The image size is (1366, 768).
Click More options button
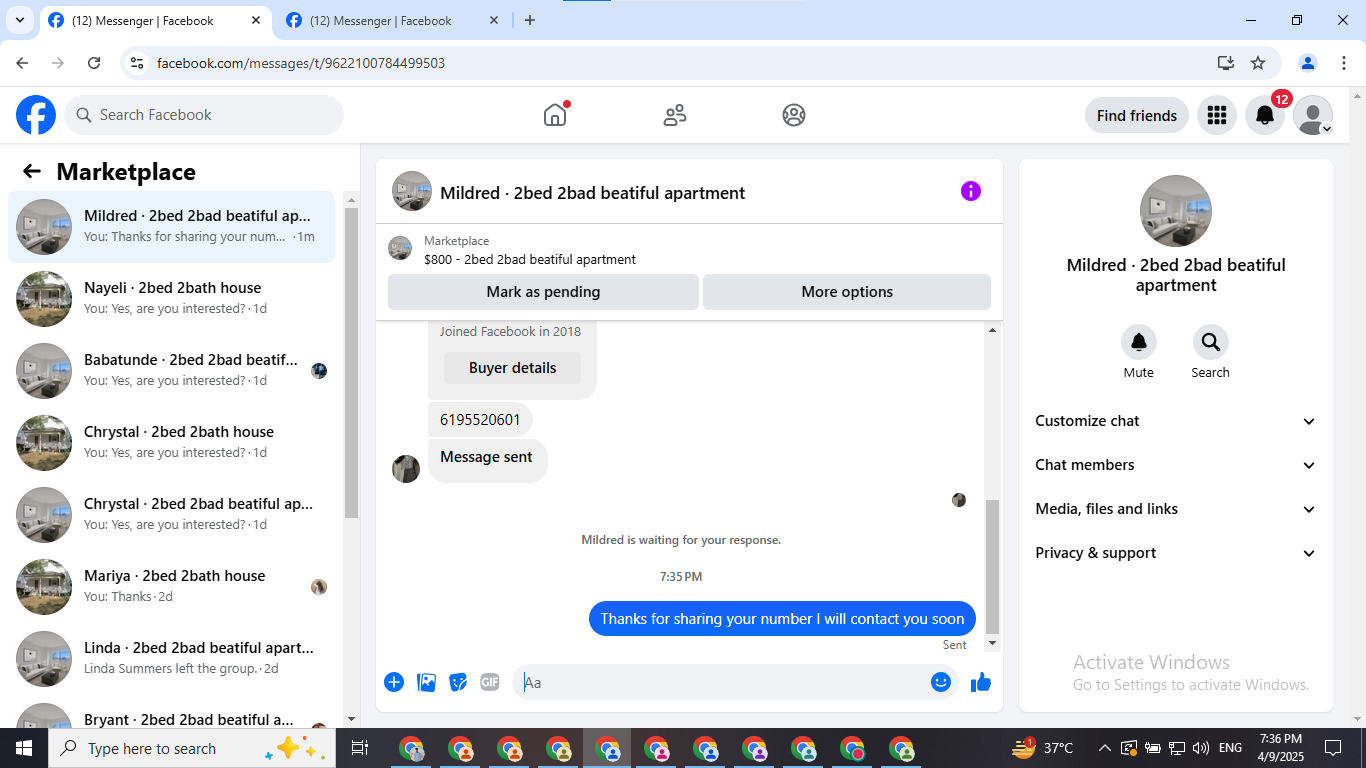pos(847,292)
